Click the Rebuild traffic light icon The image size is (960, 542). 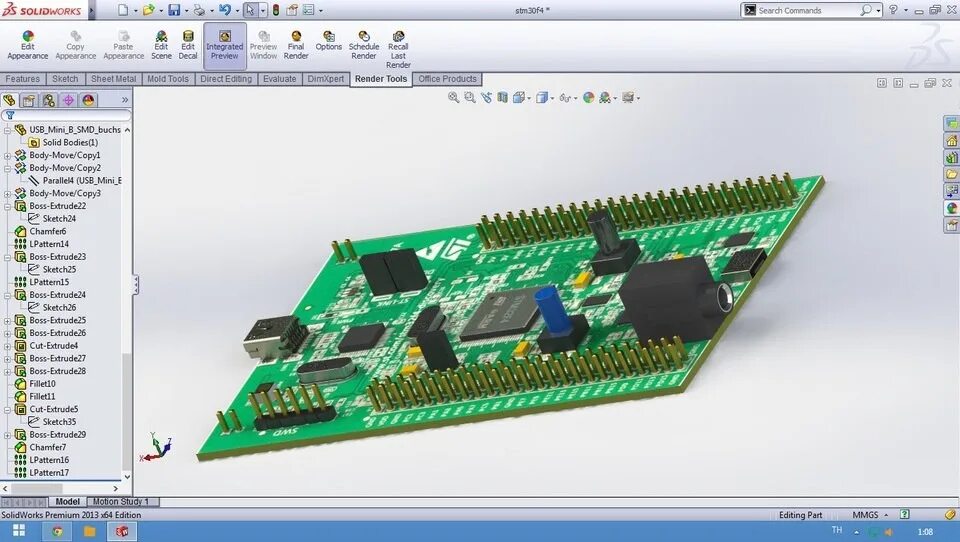[x=276, y=10]
